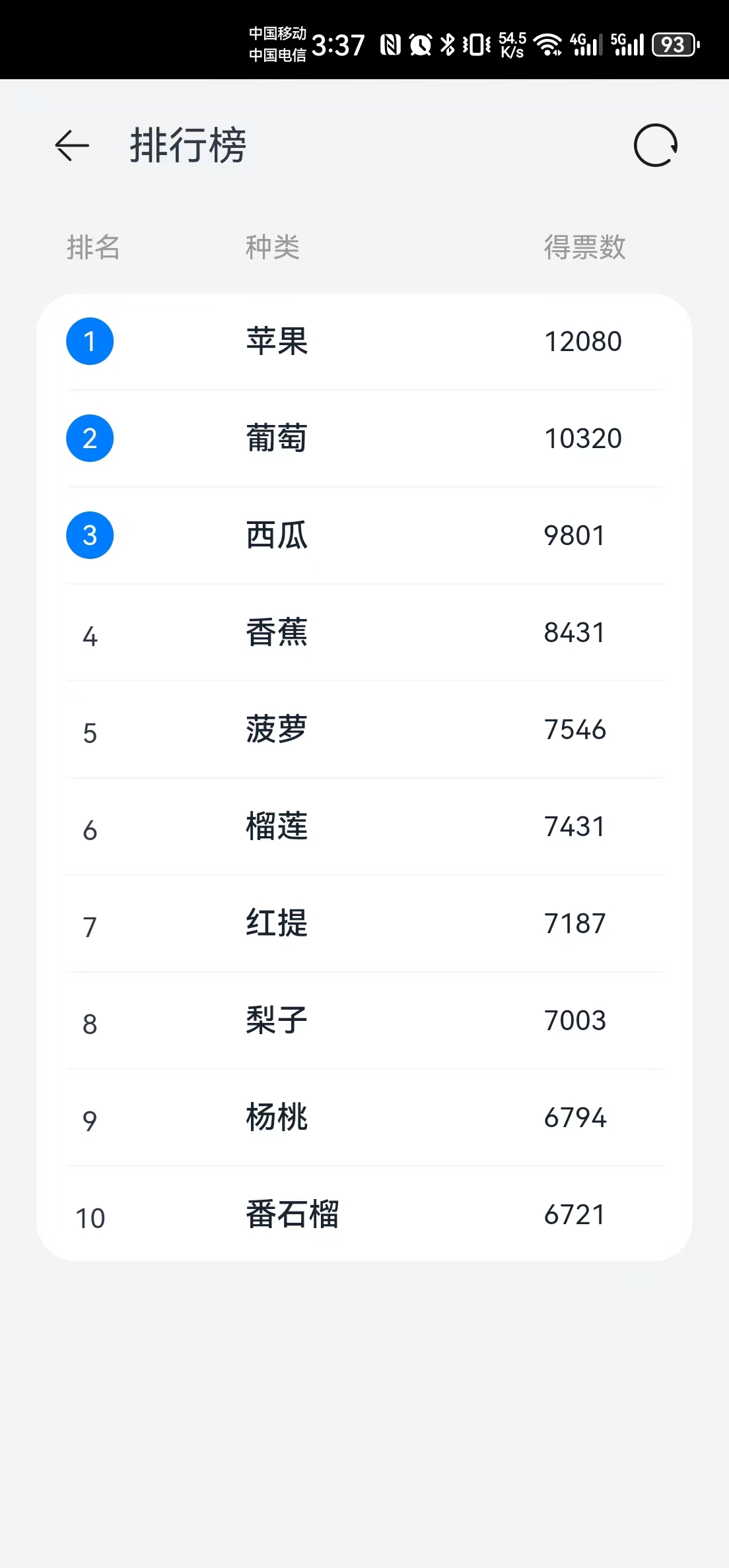729x1568 pixels.
Task: Select the 苹果 row
Action: tap(364, 342)
